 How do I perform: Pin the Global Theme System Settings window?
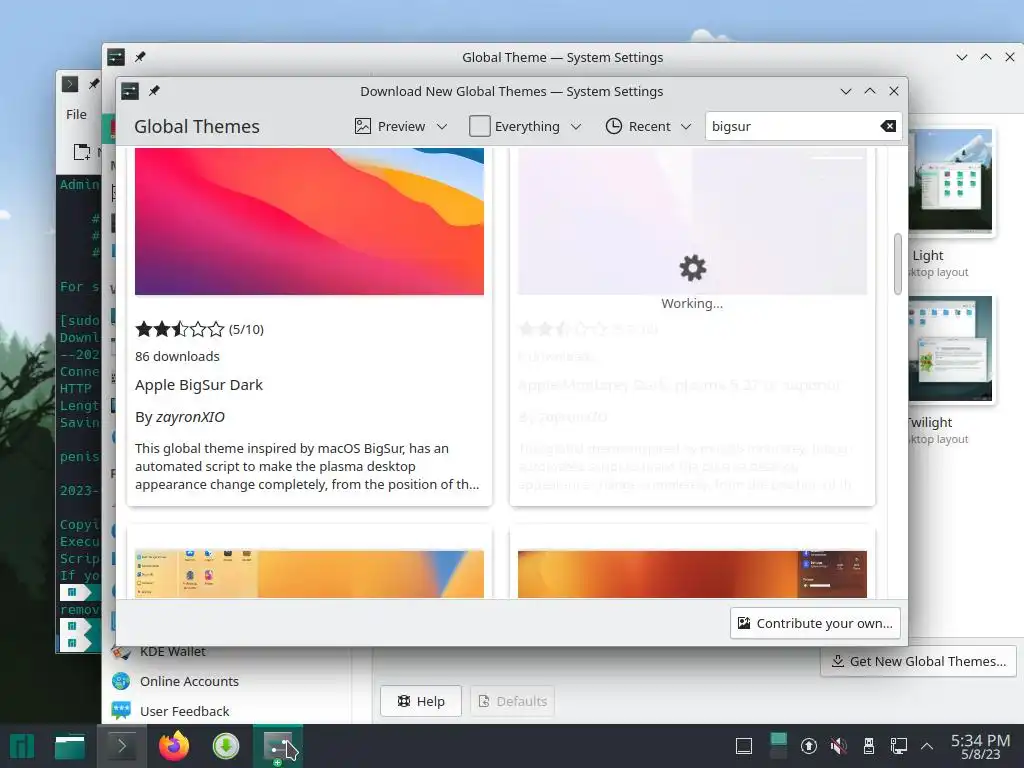pos(140,57)
